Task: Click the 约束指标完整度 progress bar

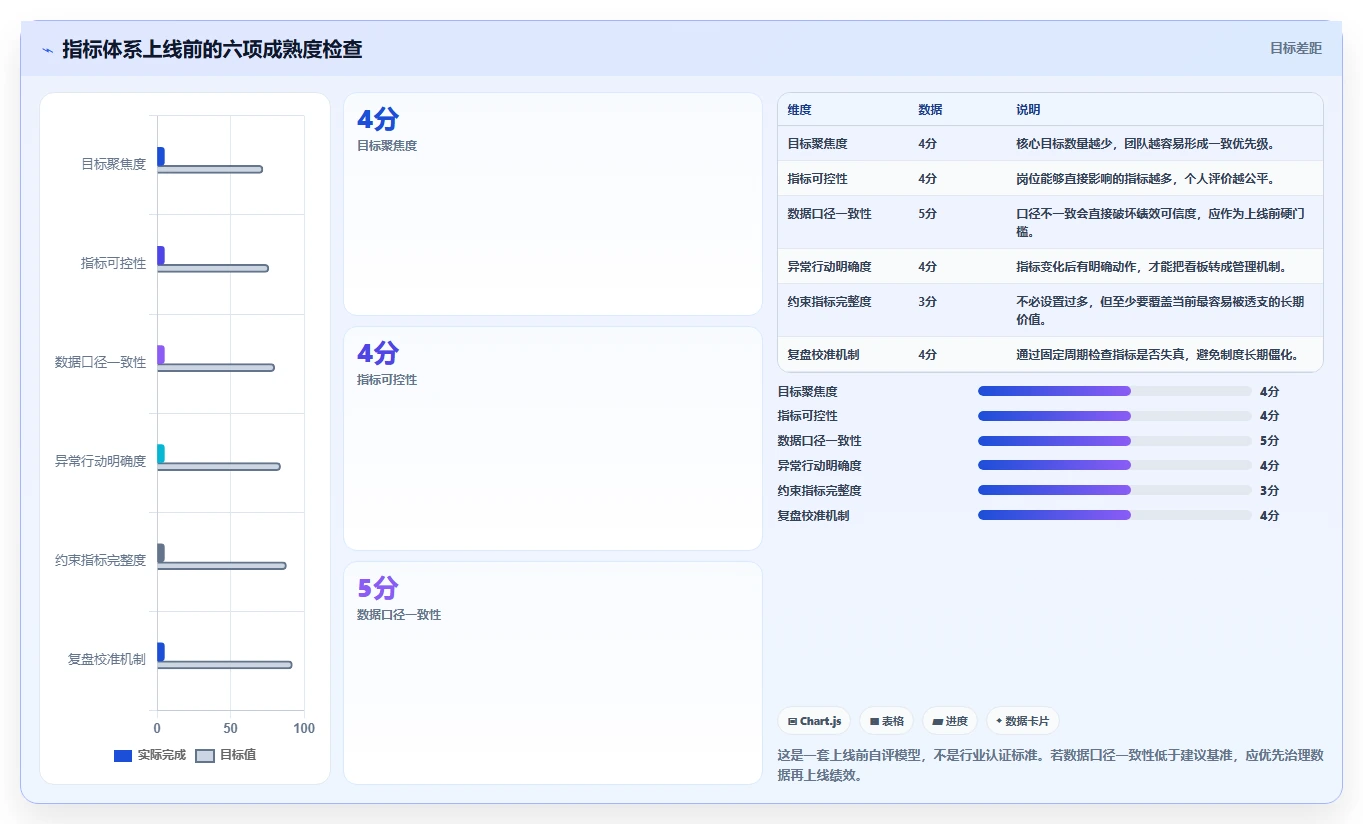Action: point(1115,490)
